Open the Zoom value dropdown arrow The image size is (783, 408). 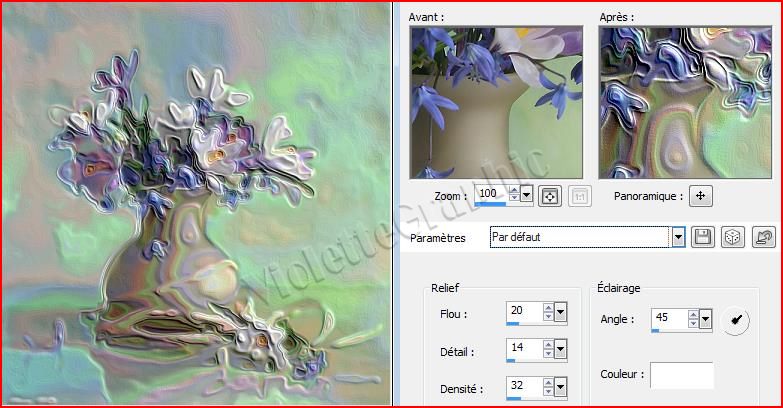coord(527,195)
